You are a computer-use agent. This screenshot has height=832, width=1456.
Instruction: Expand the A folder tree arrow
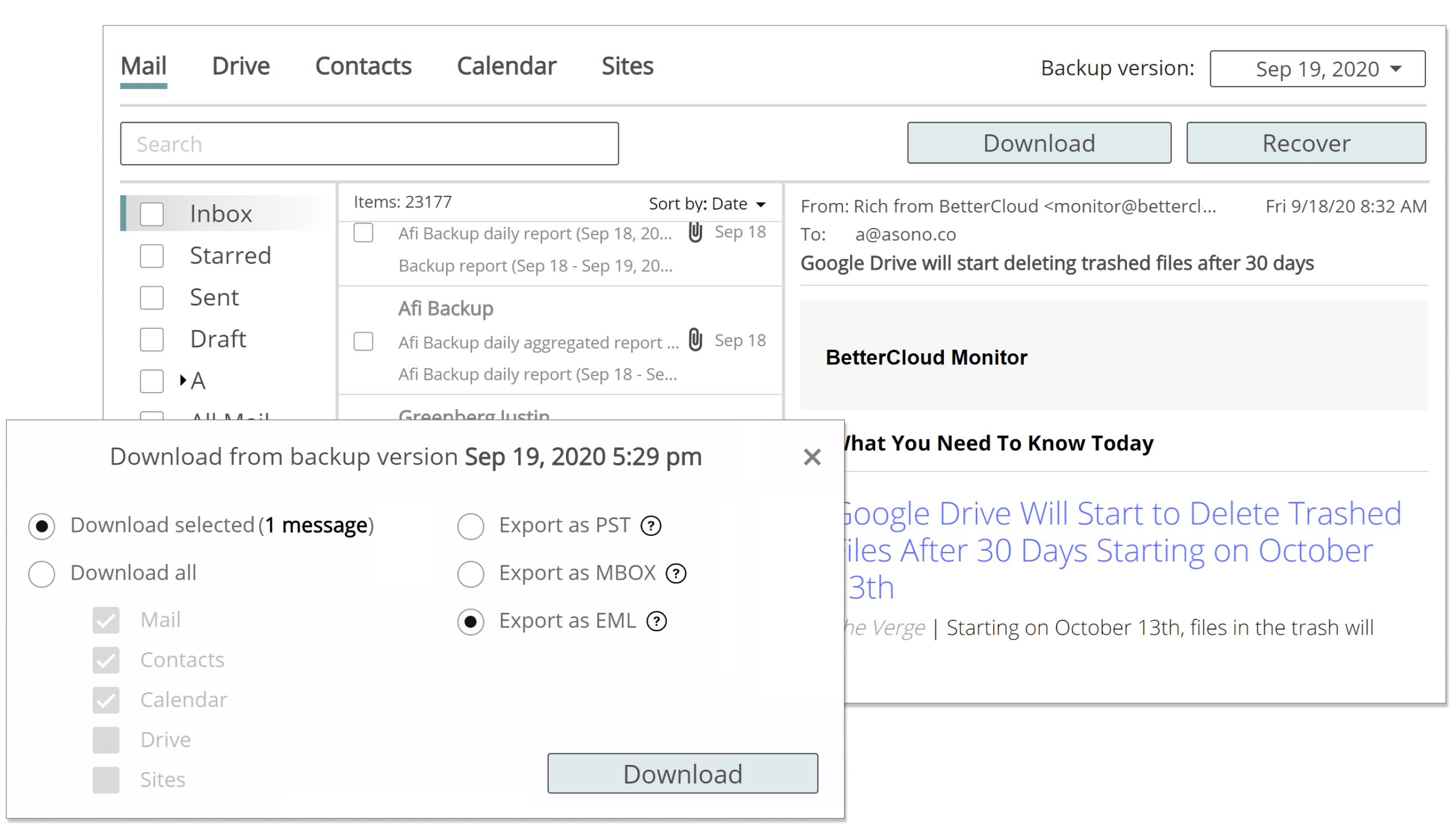pyautogui.click(x=183, y=380)
